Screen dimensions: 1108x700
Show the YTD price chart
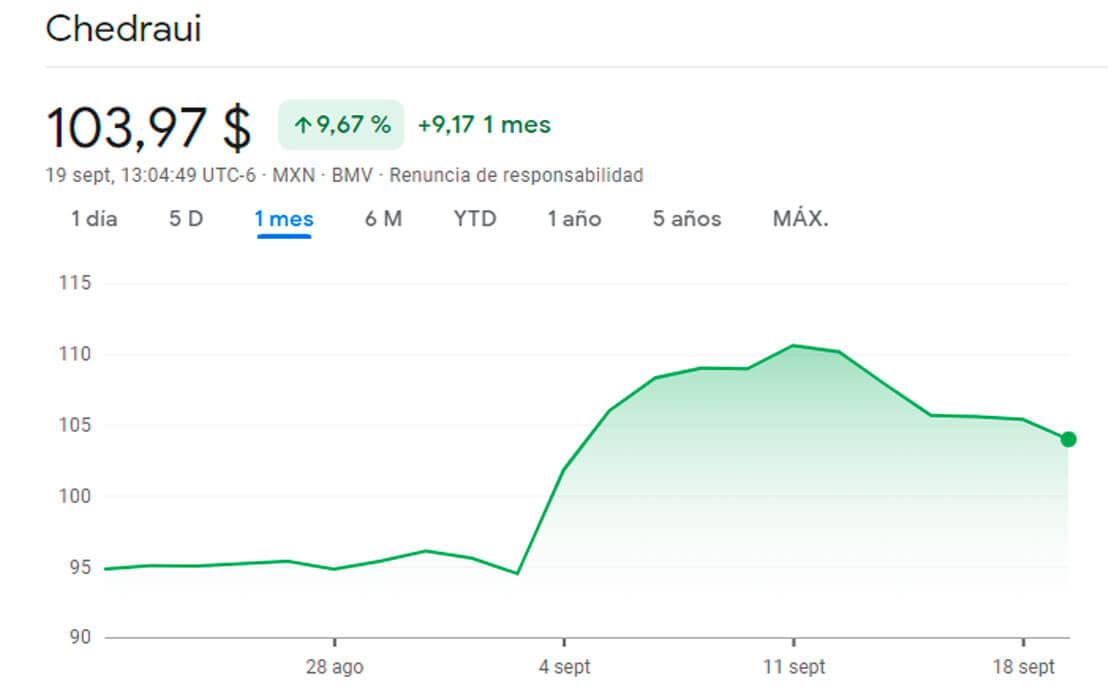tap(475, 219)
